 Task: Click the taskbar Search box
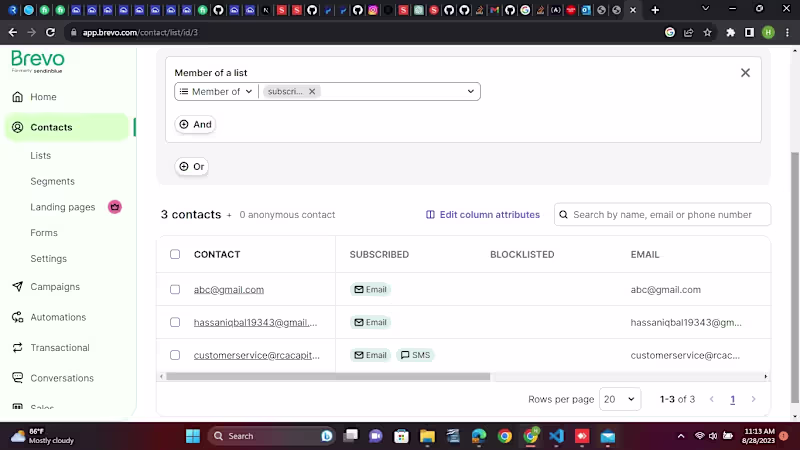point(271,436)
